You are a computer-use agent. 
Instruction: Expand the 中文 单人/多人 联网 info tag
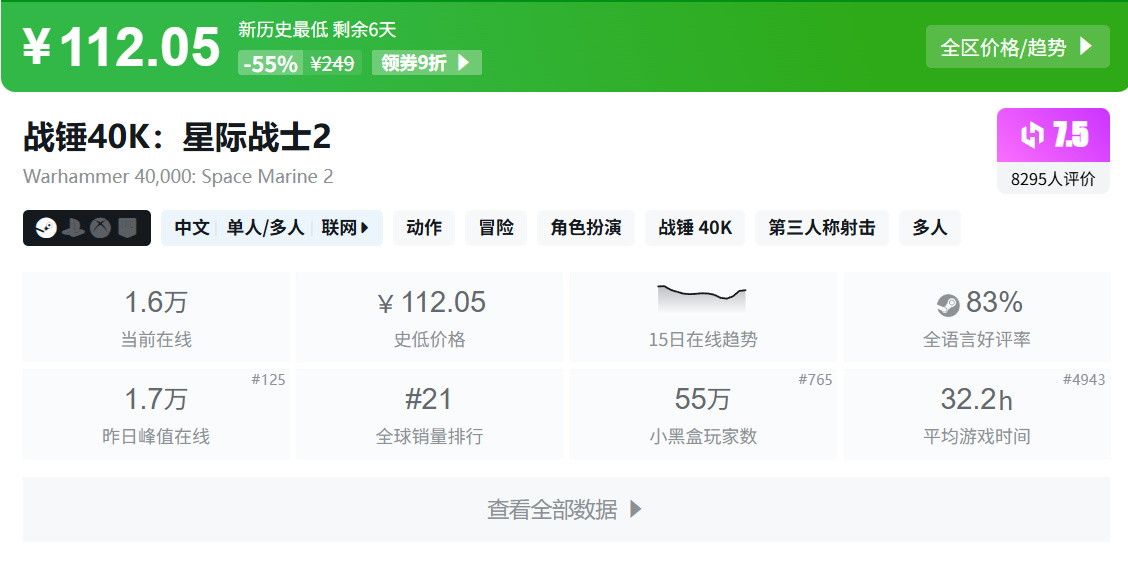(272, 228)
